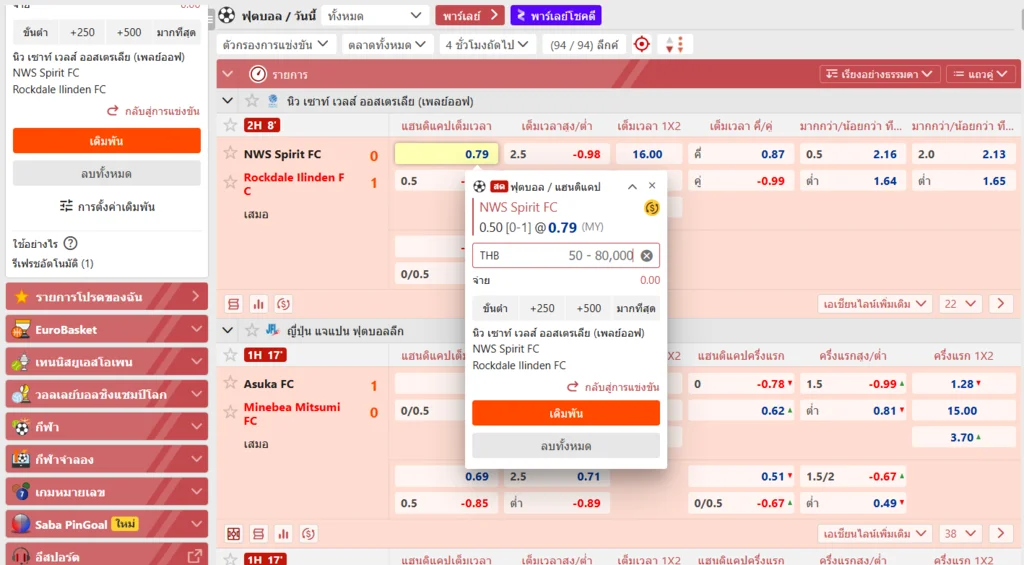This screenshot has width=1024, height=565.
Task: Click the red live target icon in filter bar
Action: click(x=642, y=44)
